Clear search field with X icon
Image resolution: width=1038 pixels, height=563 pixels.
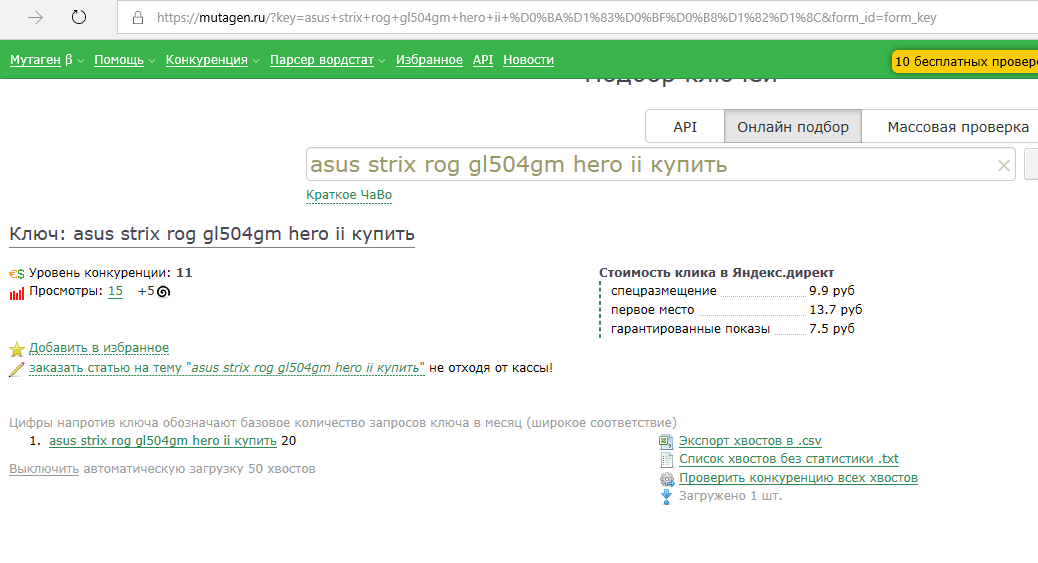tap(1004, 166)
